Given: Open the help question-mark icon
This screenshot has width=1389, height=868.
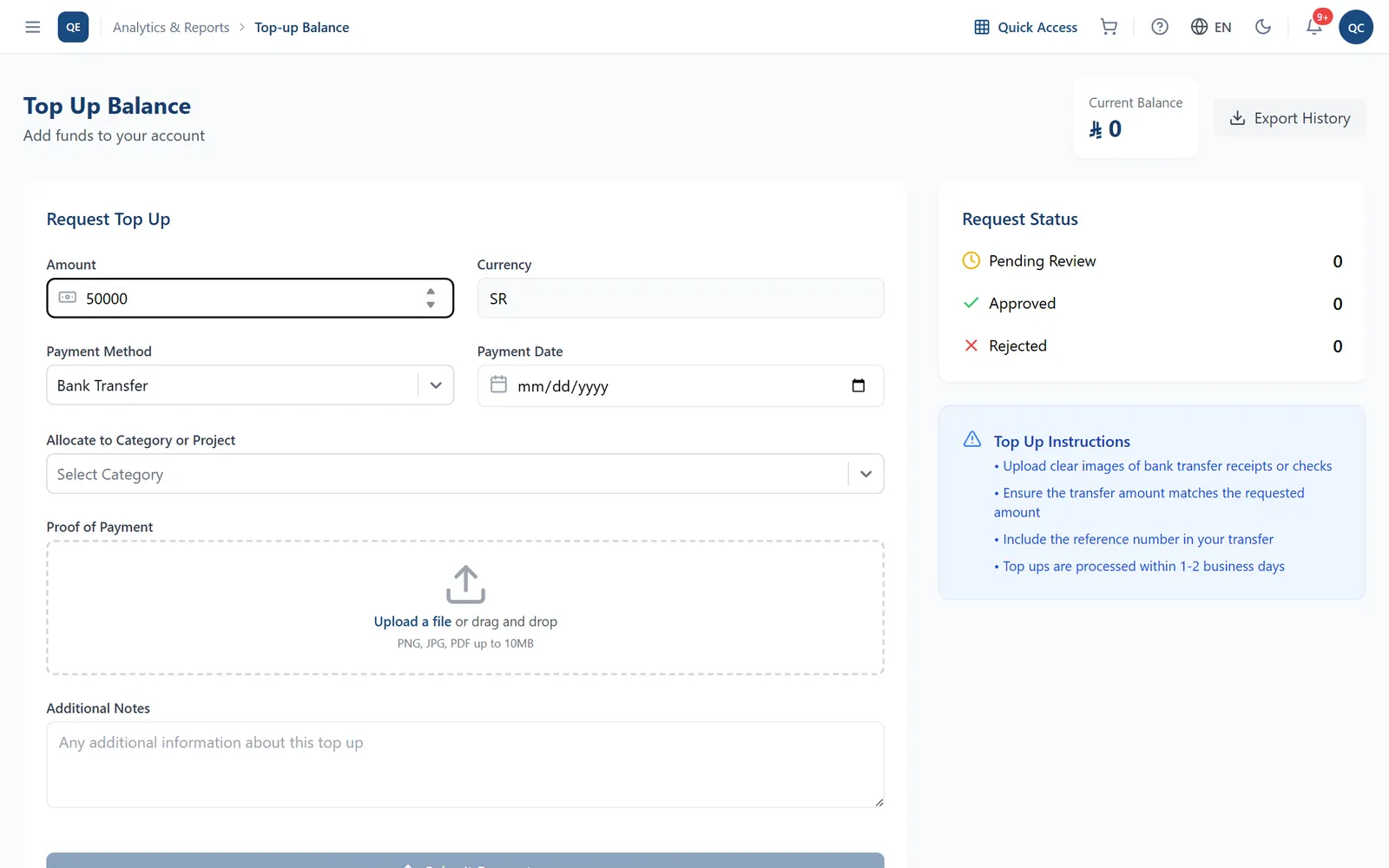Looking at the screenshot, I should pos(1160,27).
